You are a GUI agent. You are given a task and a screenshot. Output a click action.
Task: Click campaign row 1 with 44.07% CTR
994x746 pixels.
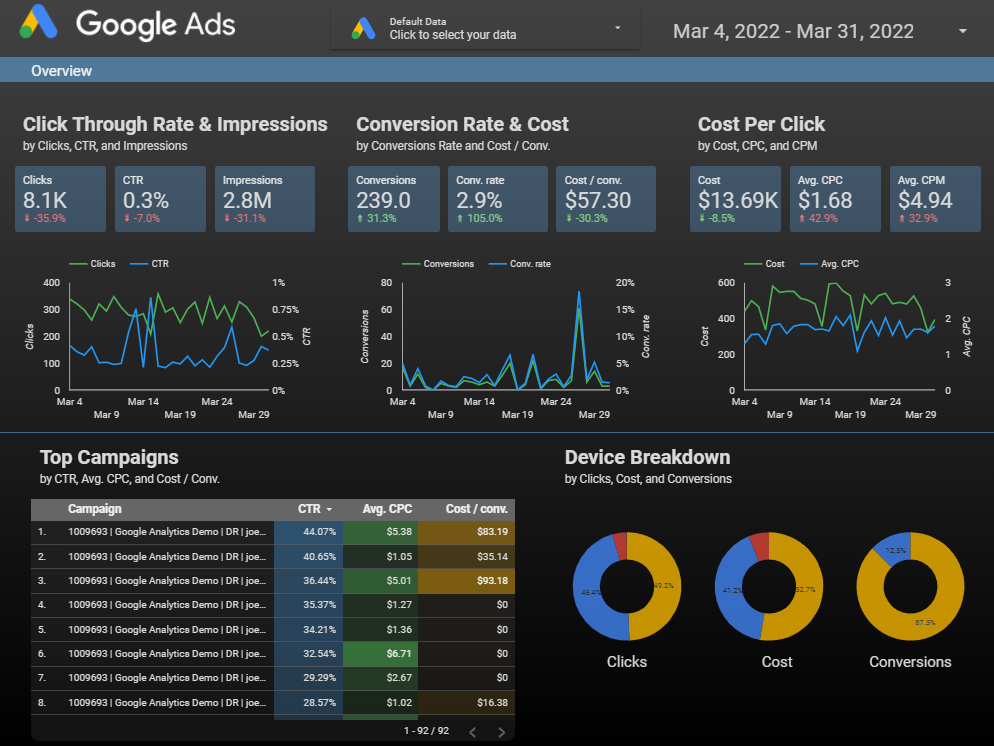click(273, 532)
